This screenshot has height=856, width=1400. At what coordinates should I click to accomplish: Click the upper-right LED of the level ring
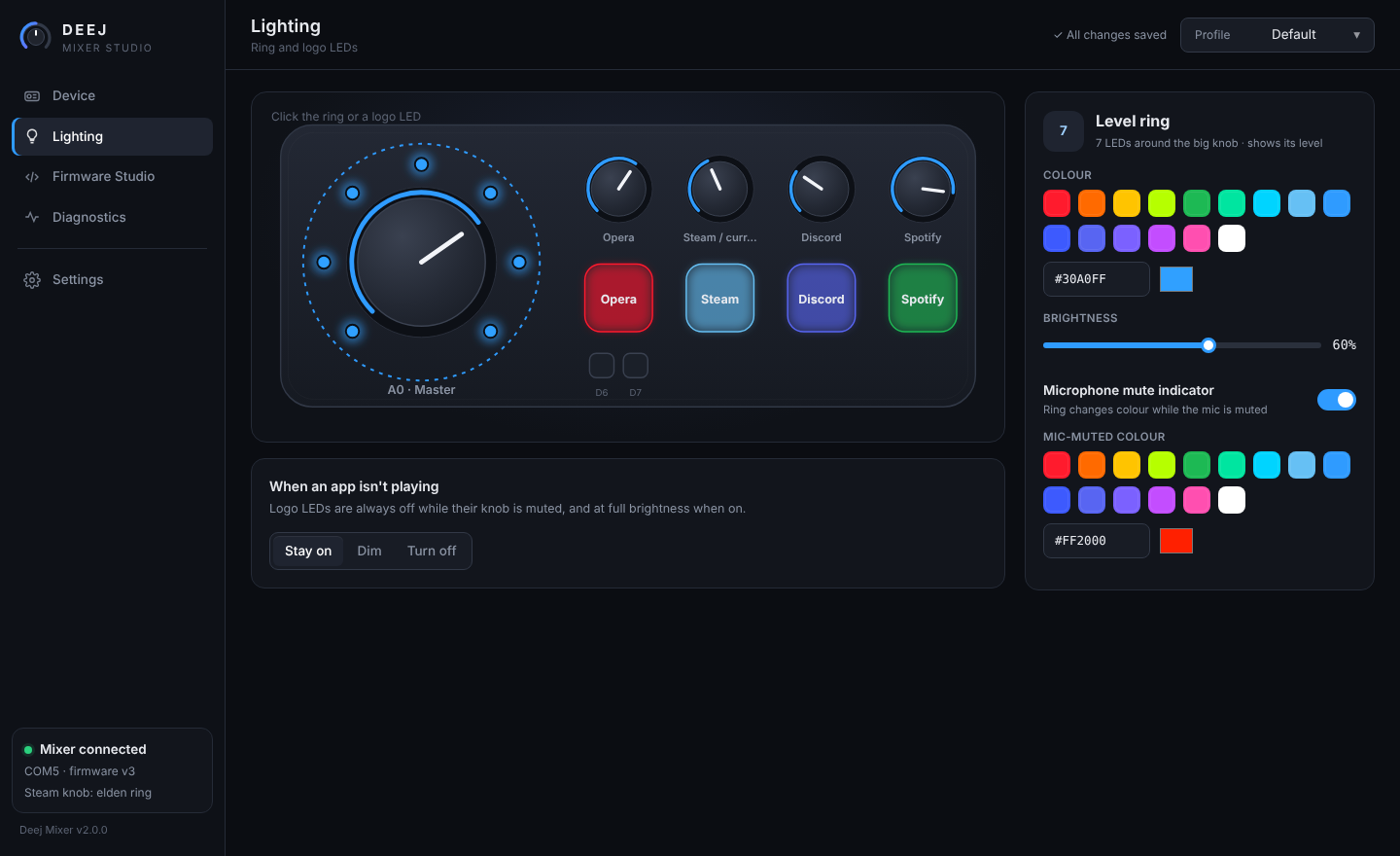tap(490, 193)
